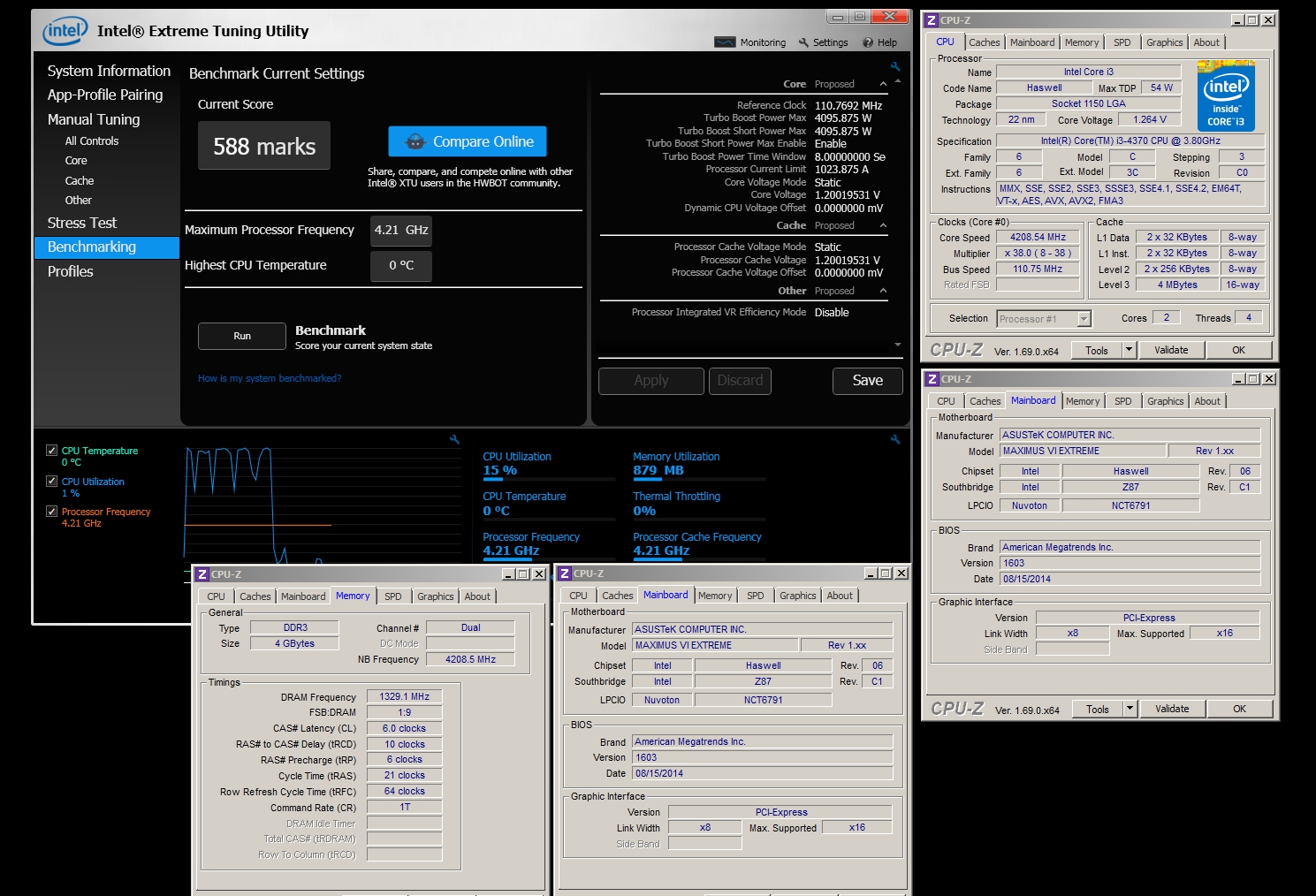Image resolution: width=1316 pixels, height=896 pixels.
Task: Switch to CPU tab in the CPU-Z Memory window
Action: 217,596
